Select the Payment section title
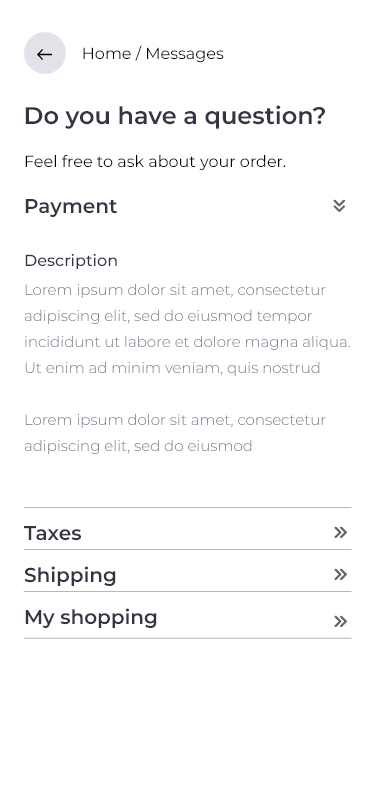375x812 pixels. (x=70, y=206)
